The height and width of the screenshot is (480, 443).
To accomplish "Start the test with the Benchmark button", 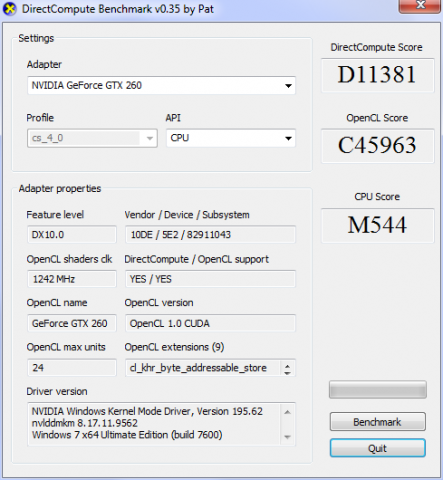I will [378, 422].
